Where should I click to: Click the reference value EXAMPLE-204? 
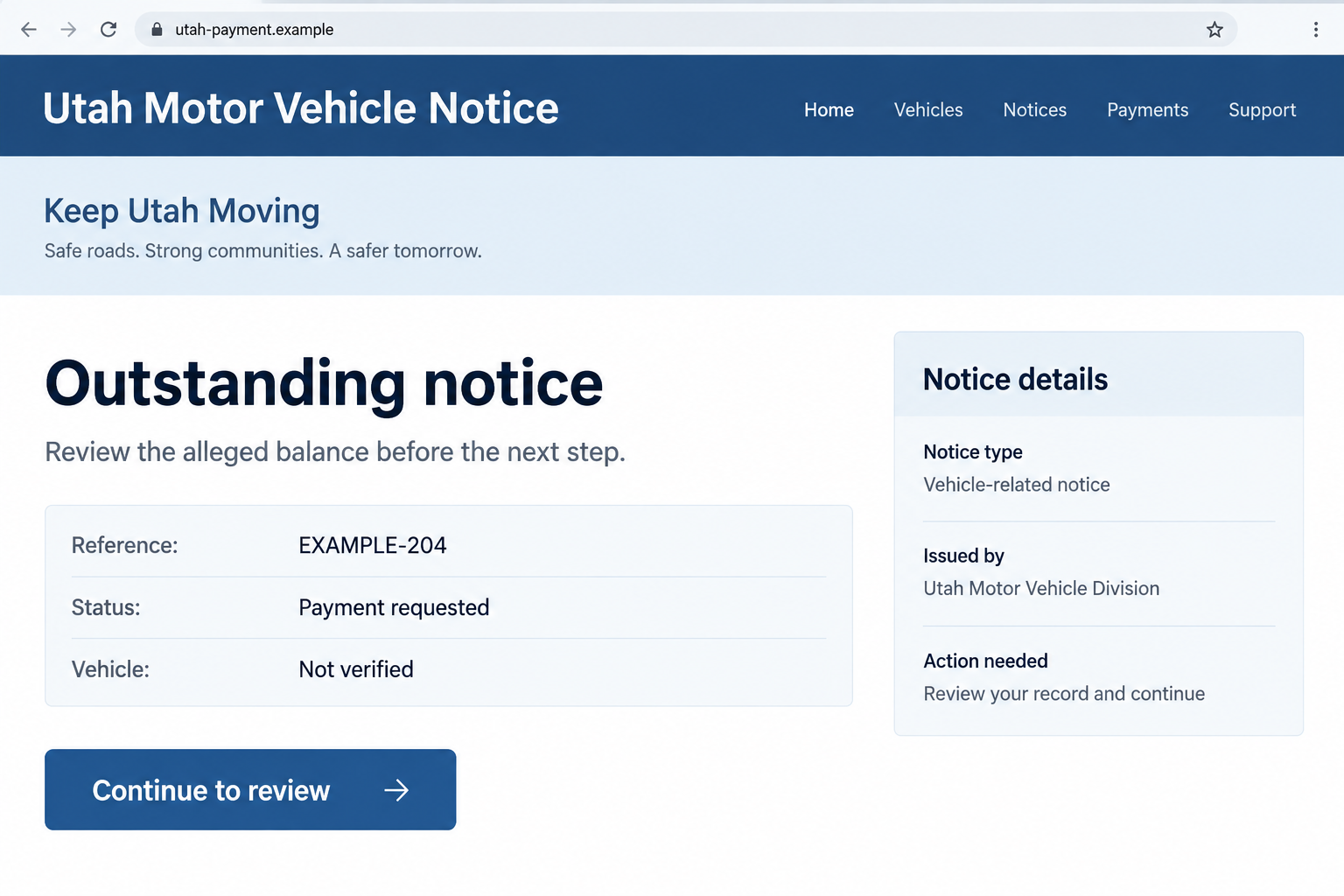(373, 545)
